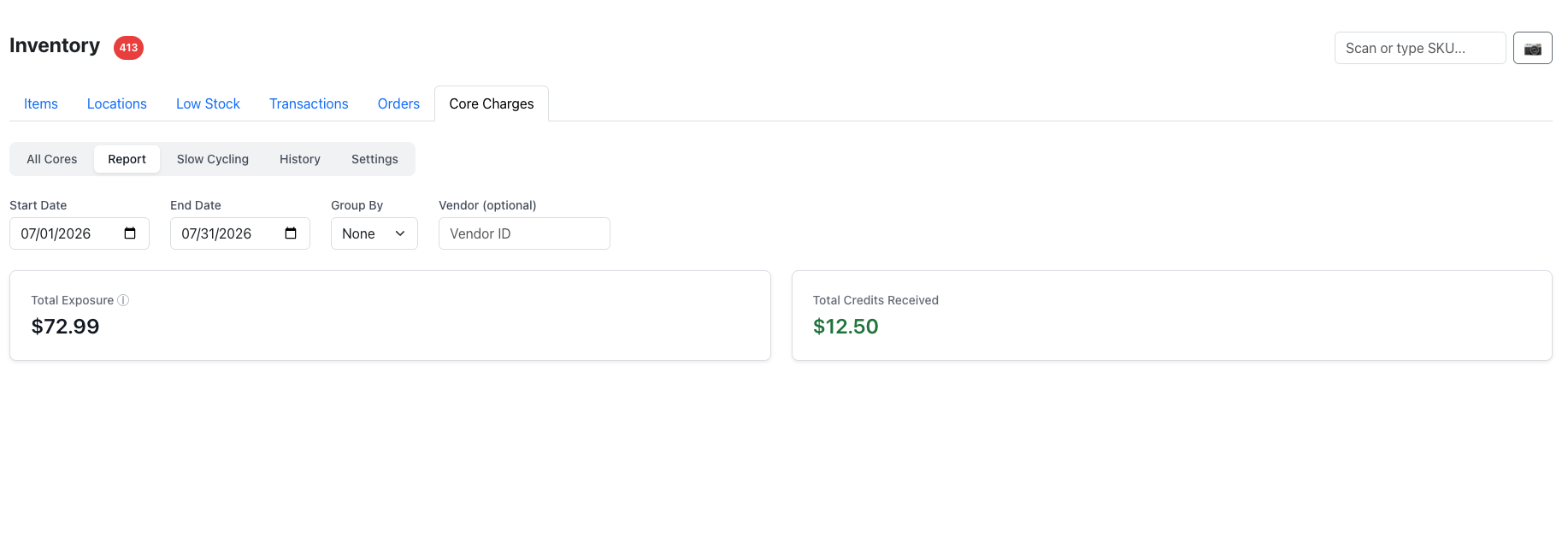Click the red 413 inventory badge

pos(128,48)
